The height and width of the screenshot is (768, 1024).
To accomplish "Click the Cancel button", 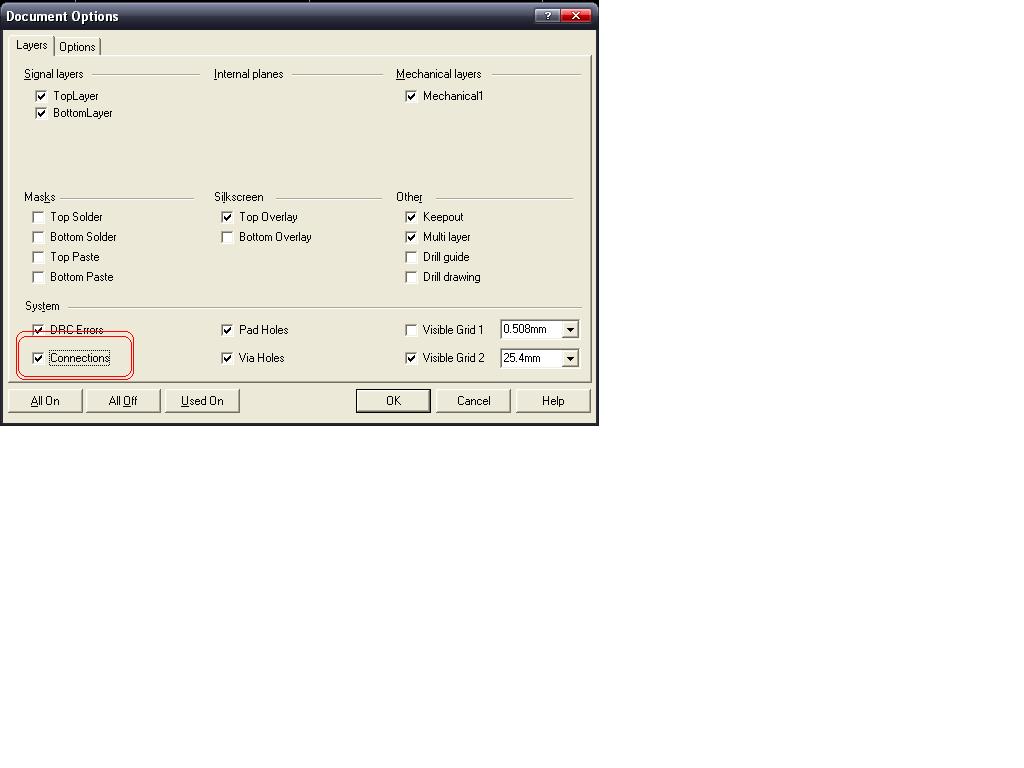I will tap(473, 401).
